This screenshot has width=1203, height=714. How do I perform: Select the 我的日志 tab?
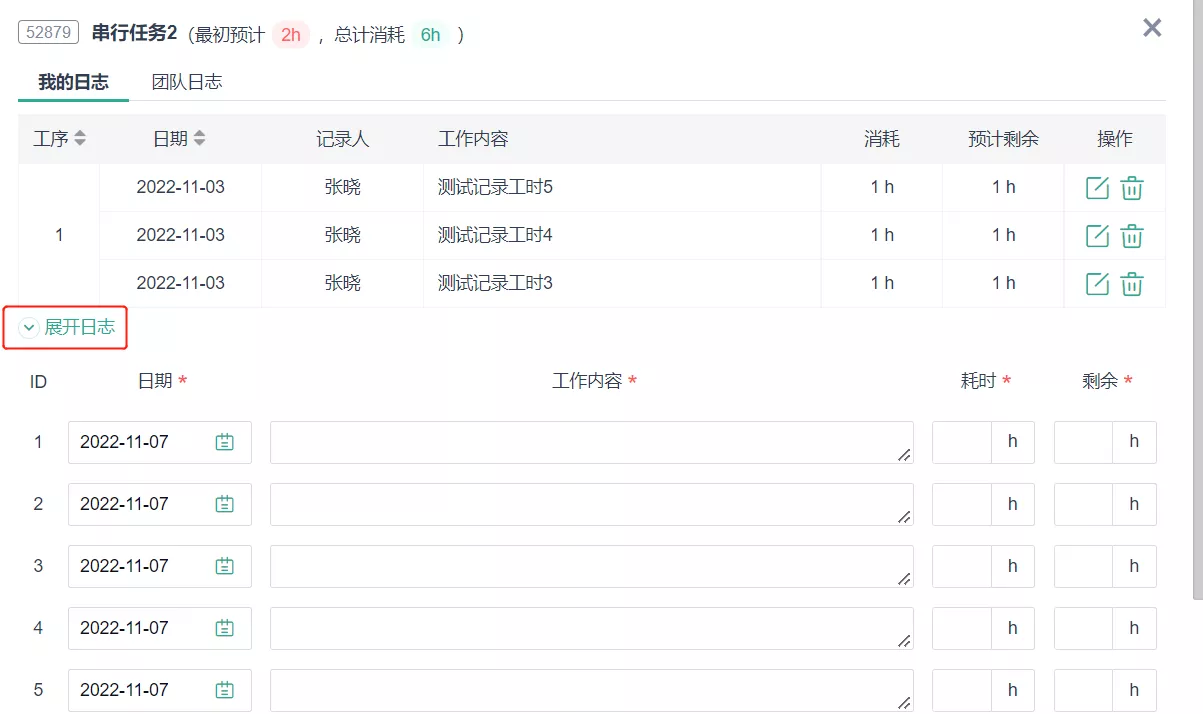73,82
